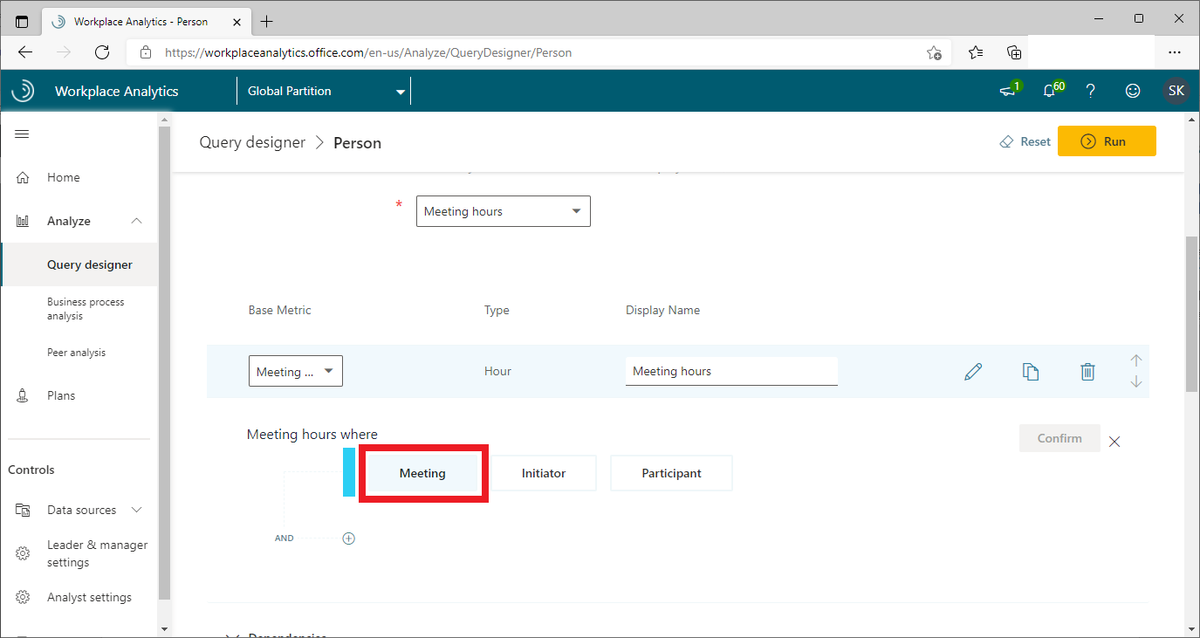The width and height of the screenshot is (1200, 638).
Task: Click the browser Back arrow
Action: coord(25,52)
